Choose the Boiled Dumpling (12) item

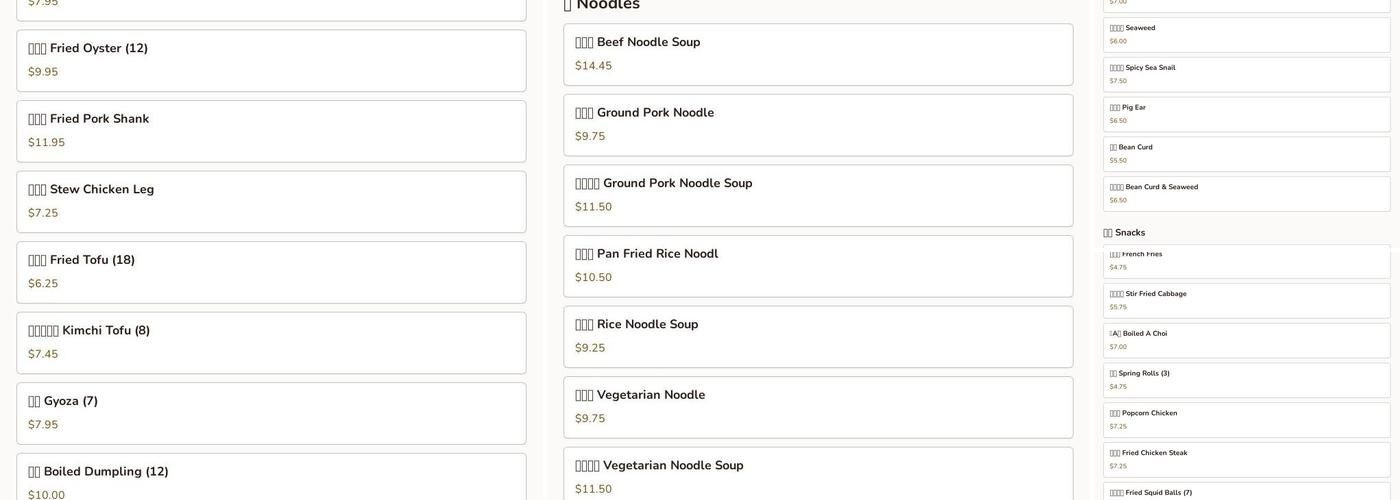point(271,478)
